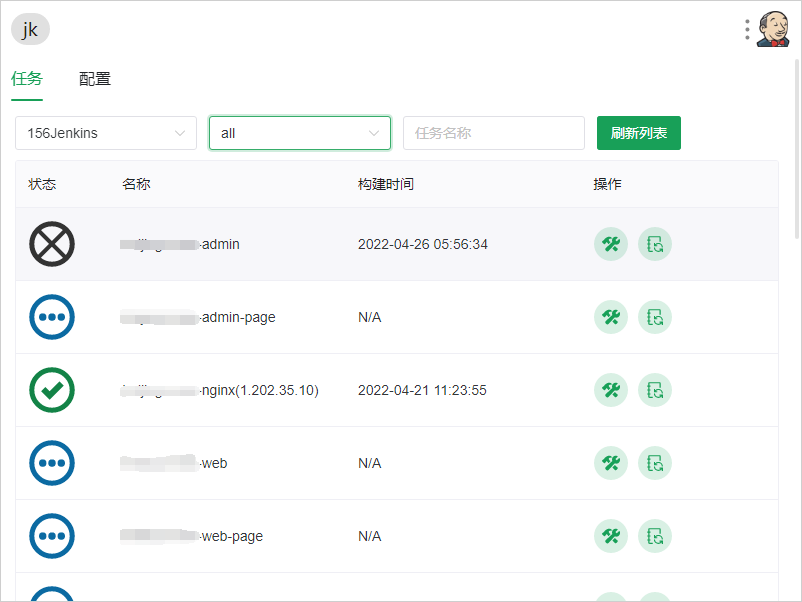The image size is (802, 602).
Task: Click the N/A build time of web-page
Action: pyautogui.click(x=369, y=536)
